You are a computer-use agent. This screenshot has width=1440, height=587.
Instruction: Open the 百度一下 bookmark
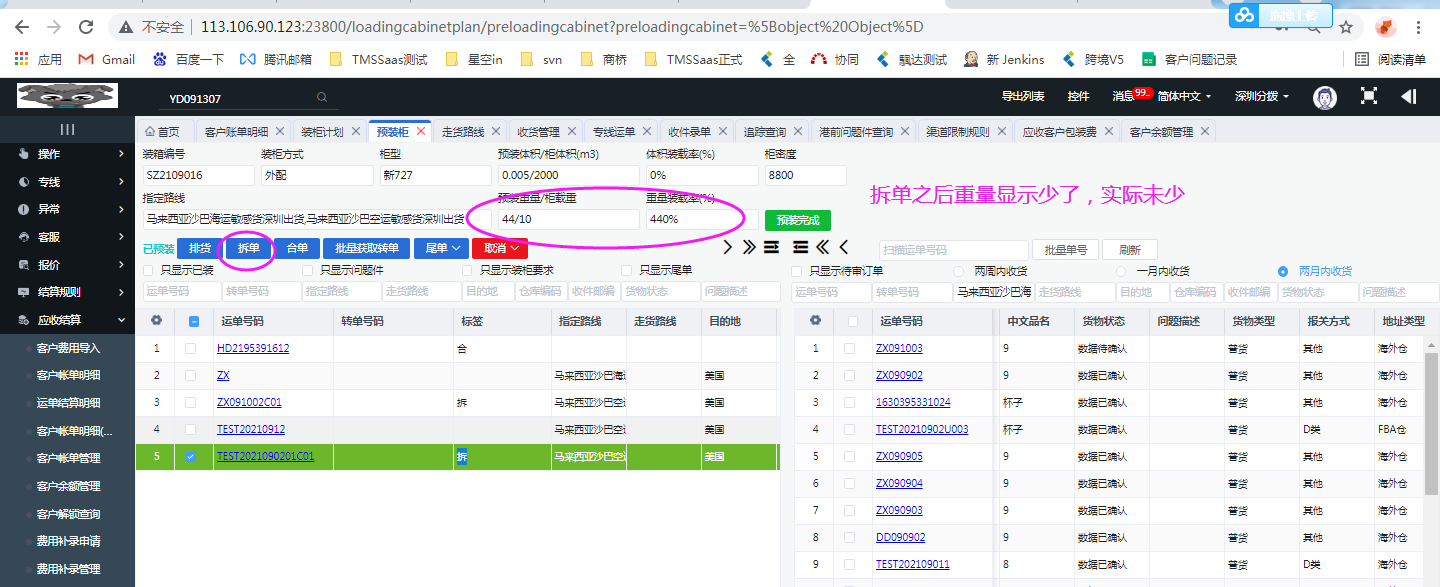click(188, 59)
